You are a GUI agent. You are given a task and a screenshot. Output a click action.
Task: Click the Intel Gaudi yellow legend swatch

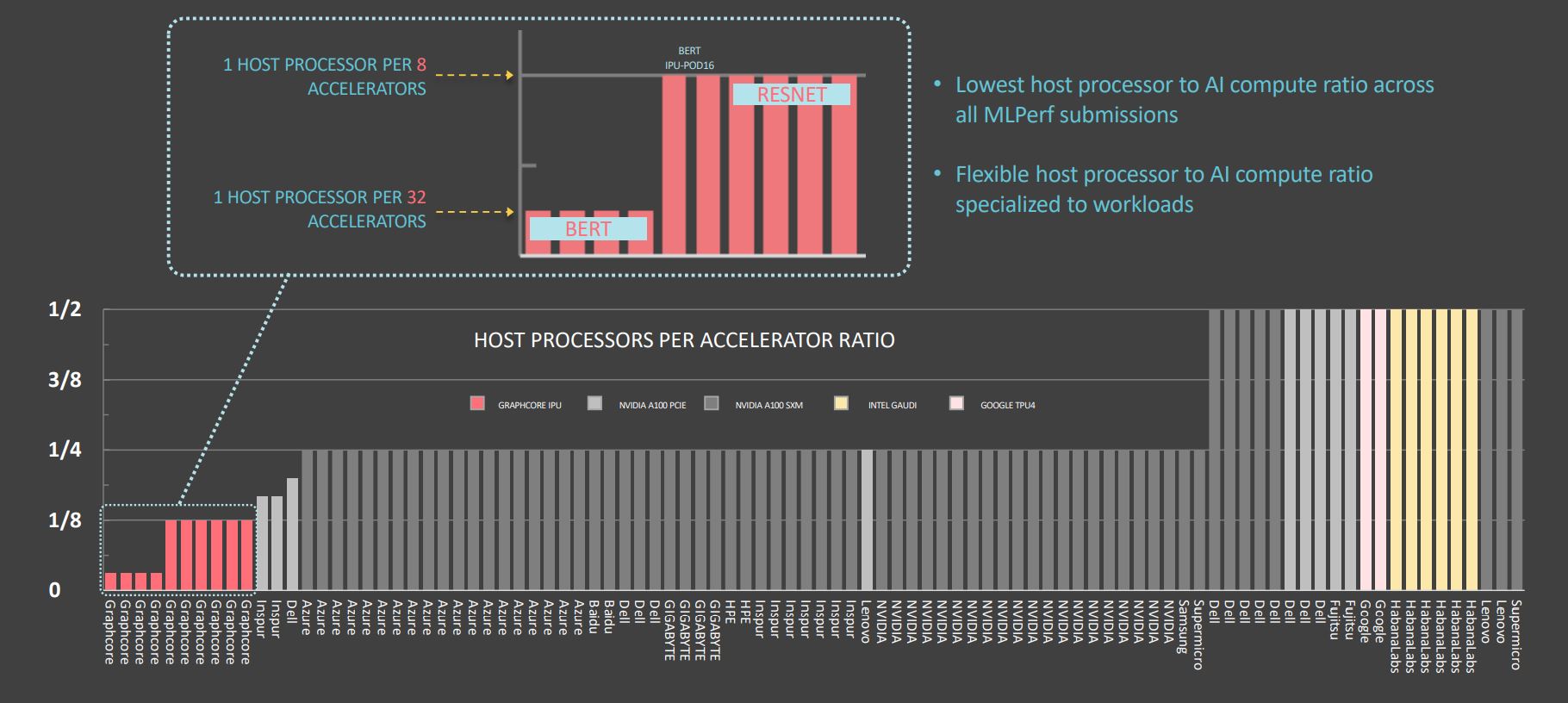[x=841, y=403]
